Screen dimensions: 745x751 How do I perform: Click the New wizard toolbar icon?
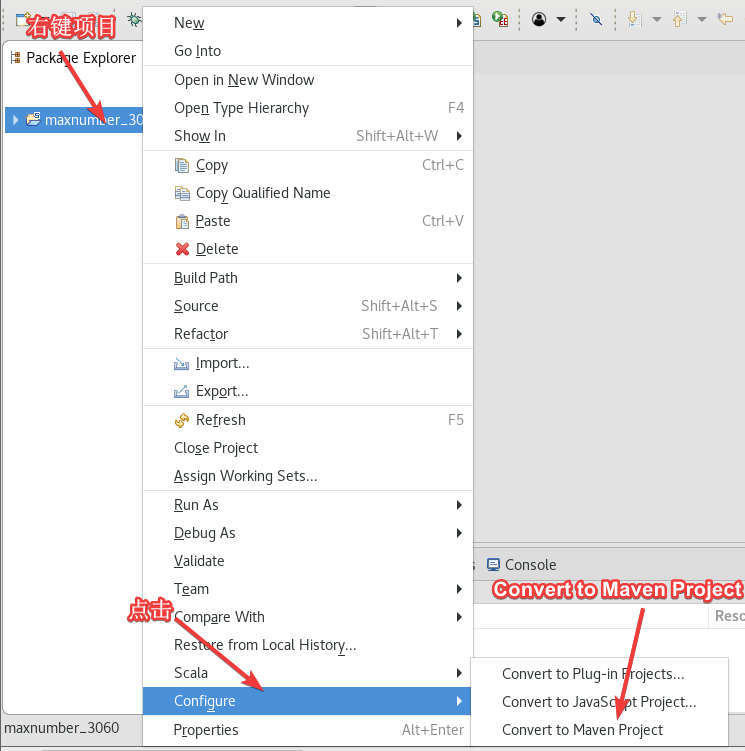click(x=21, y=20)
